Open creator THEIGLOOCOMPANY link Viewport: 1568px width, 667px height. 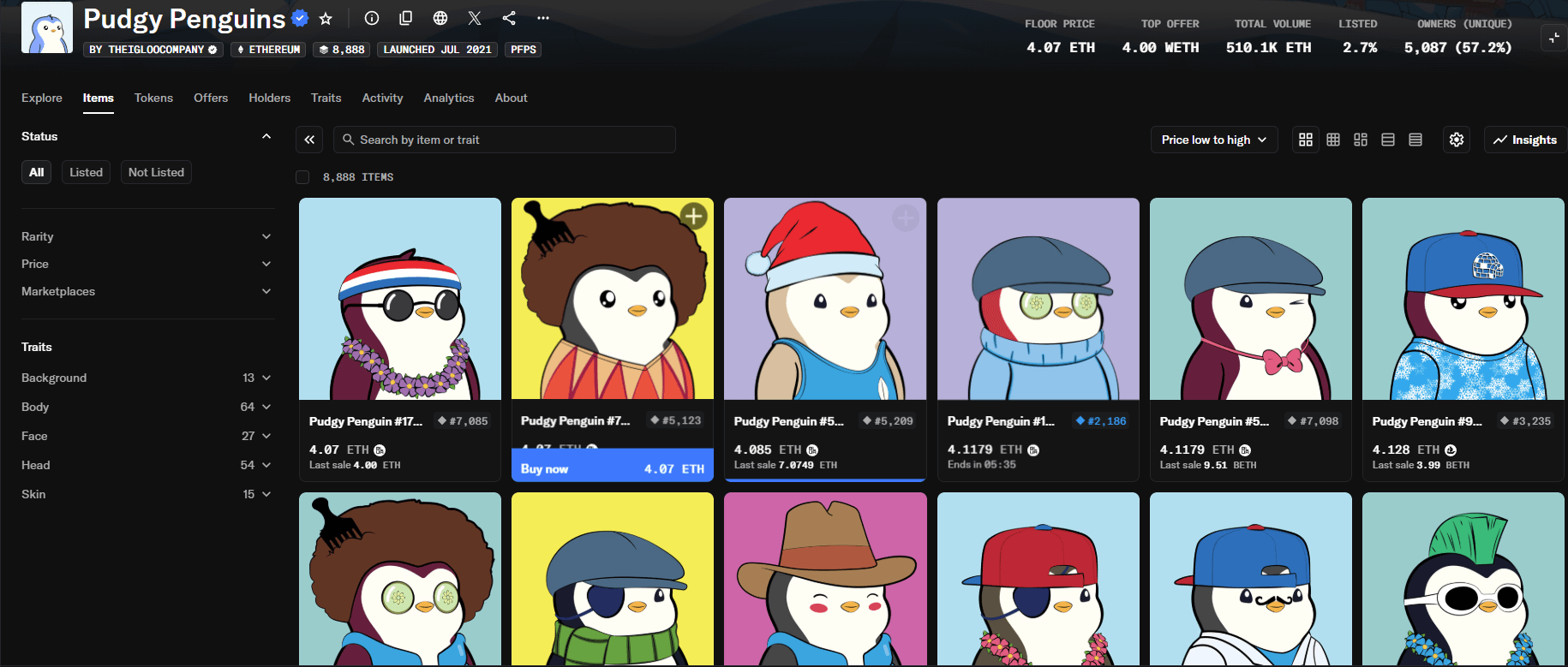coord(153,50)
